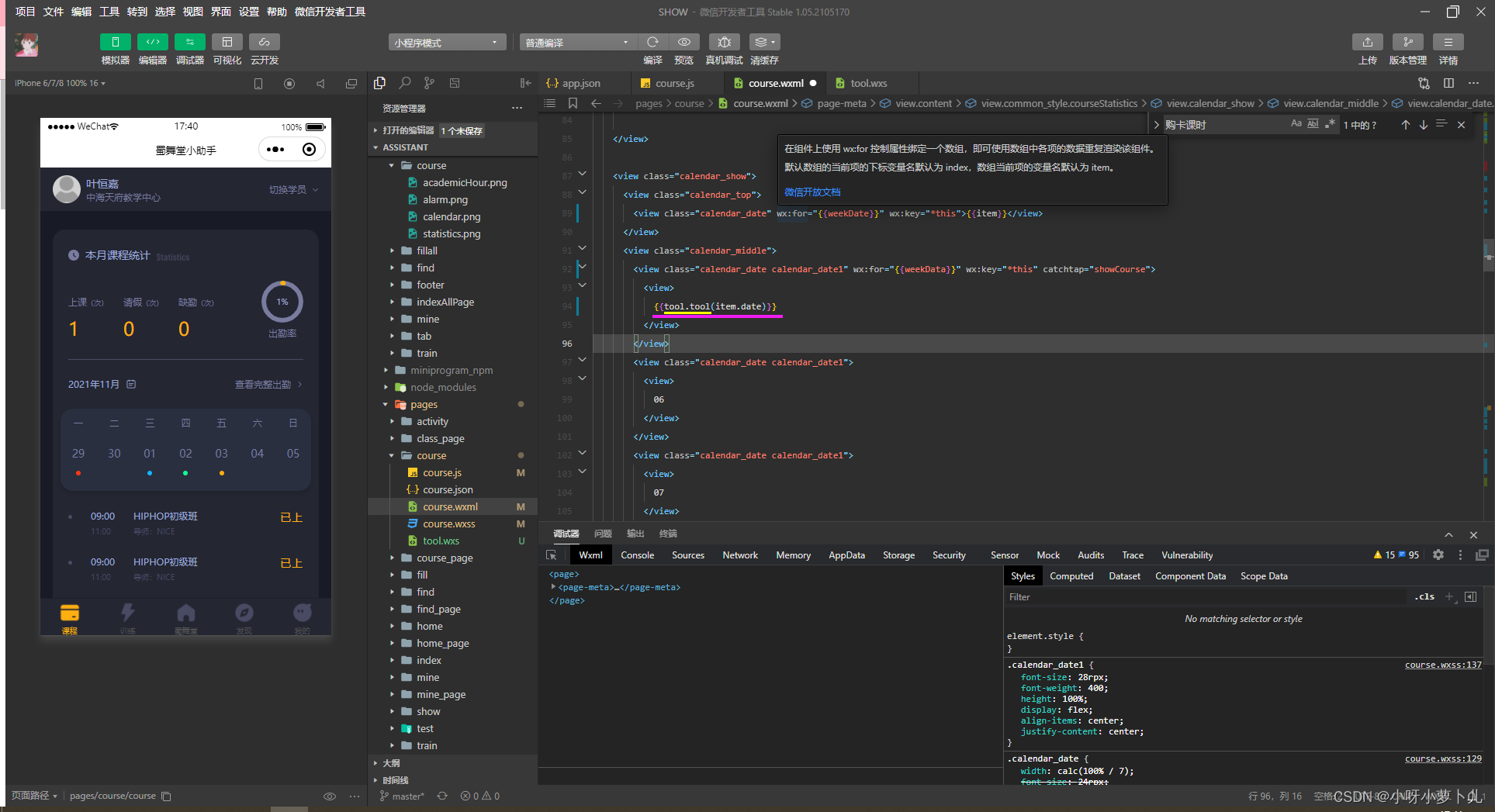Open the iPhone device selector dropdown
1495x812 pixels.
(60, 83)
